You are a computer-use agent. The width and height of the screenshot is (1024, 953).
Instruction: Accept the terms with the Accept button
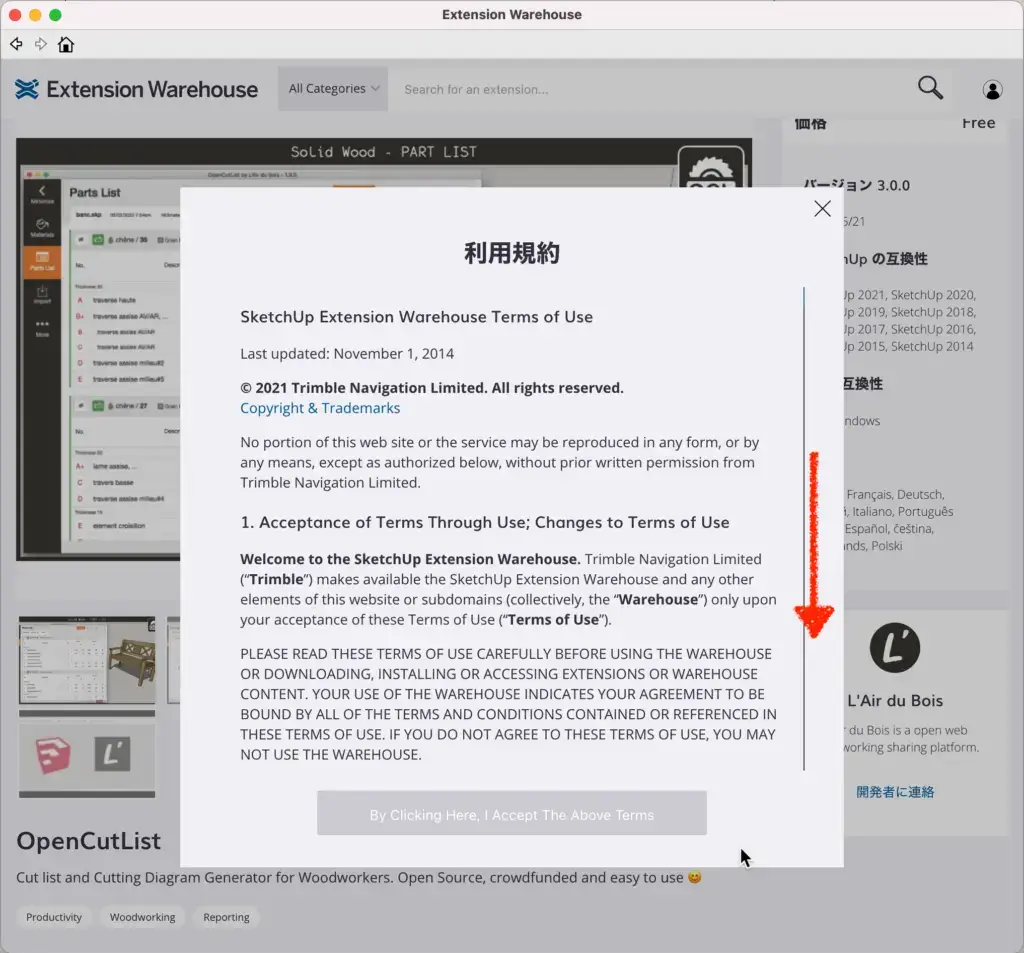click(x=512, y=814)
